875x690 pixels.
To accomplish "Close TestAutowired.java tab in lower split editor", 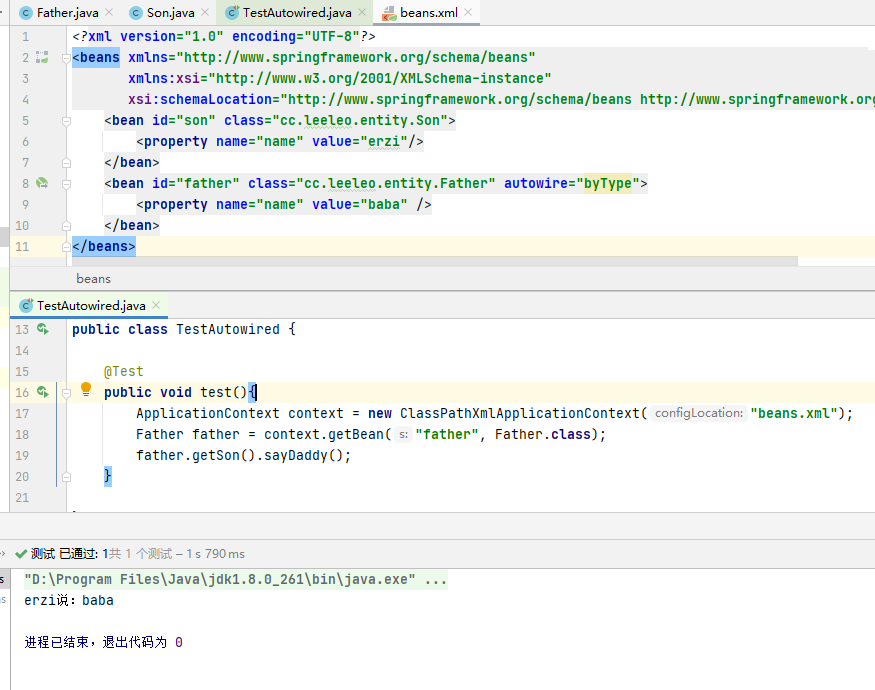I will point(158,306).
